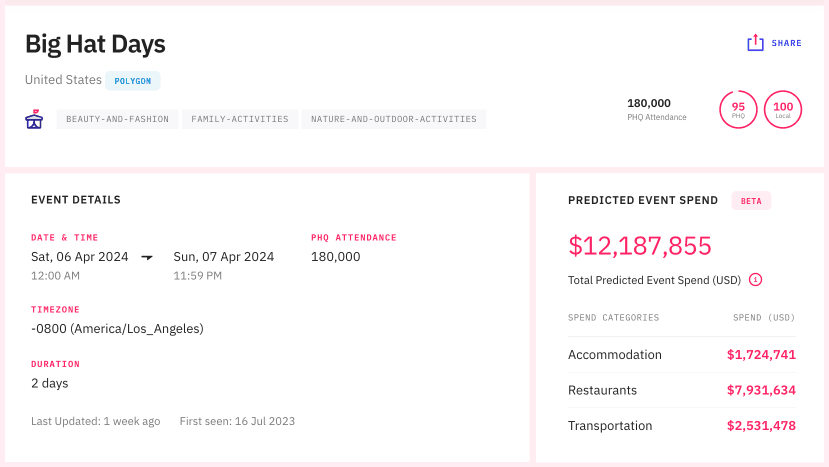This screenshot has height=467, width=829.
Task: Select the FAMILY-ACTIVITIES tag
Action: pos(239,119)
